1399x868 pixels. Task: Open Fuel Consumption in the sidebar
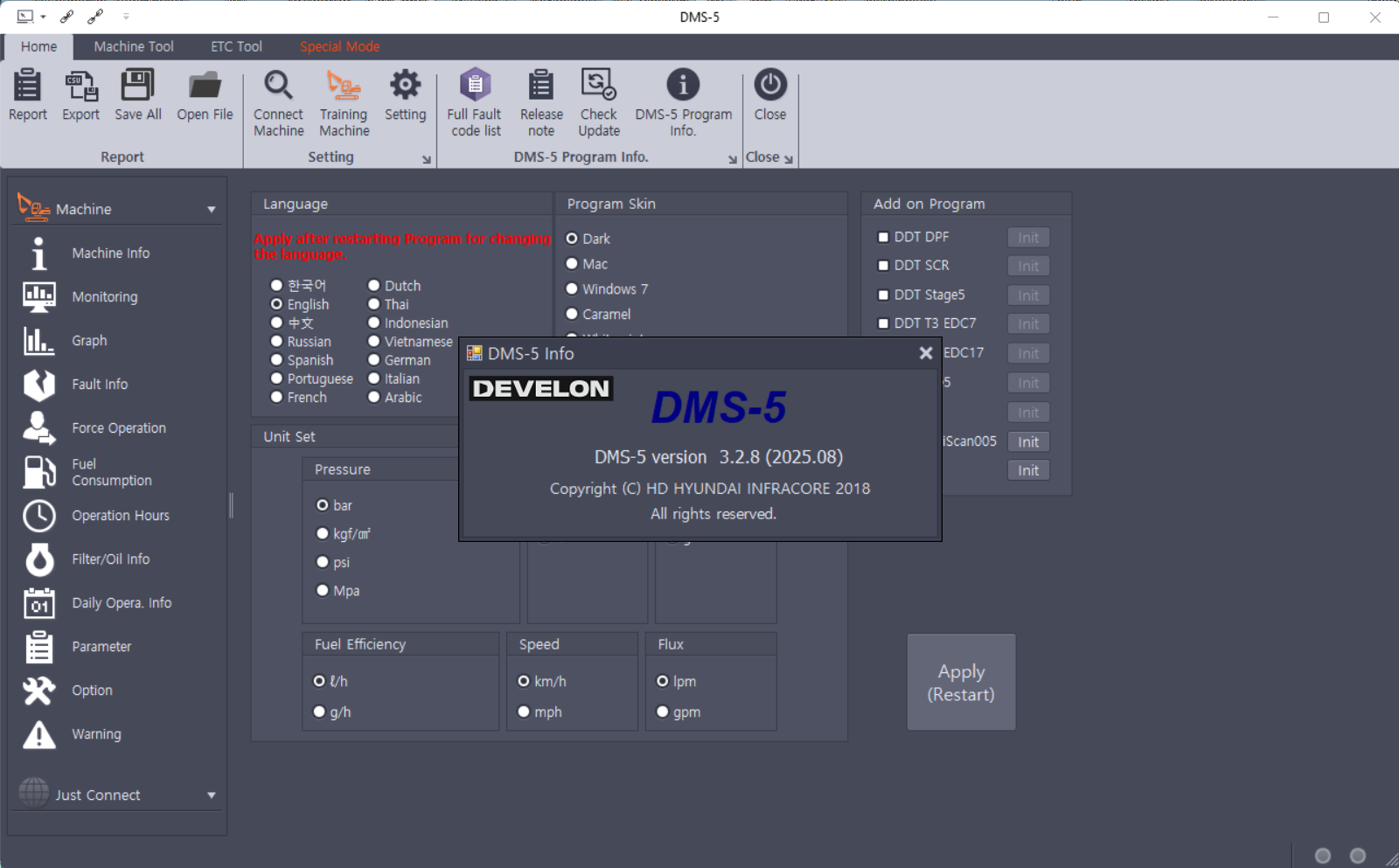coord(111,472)
